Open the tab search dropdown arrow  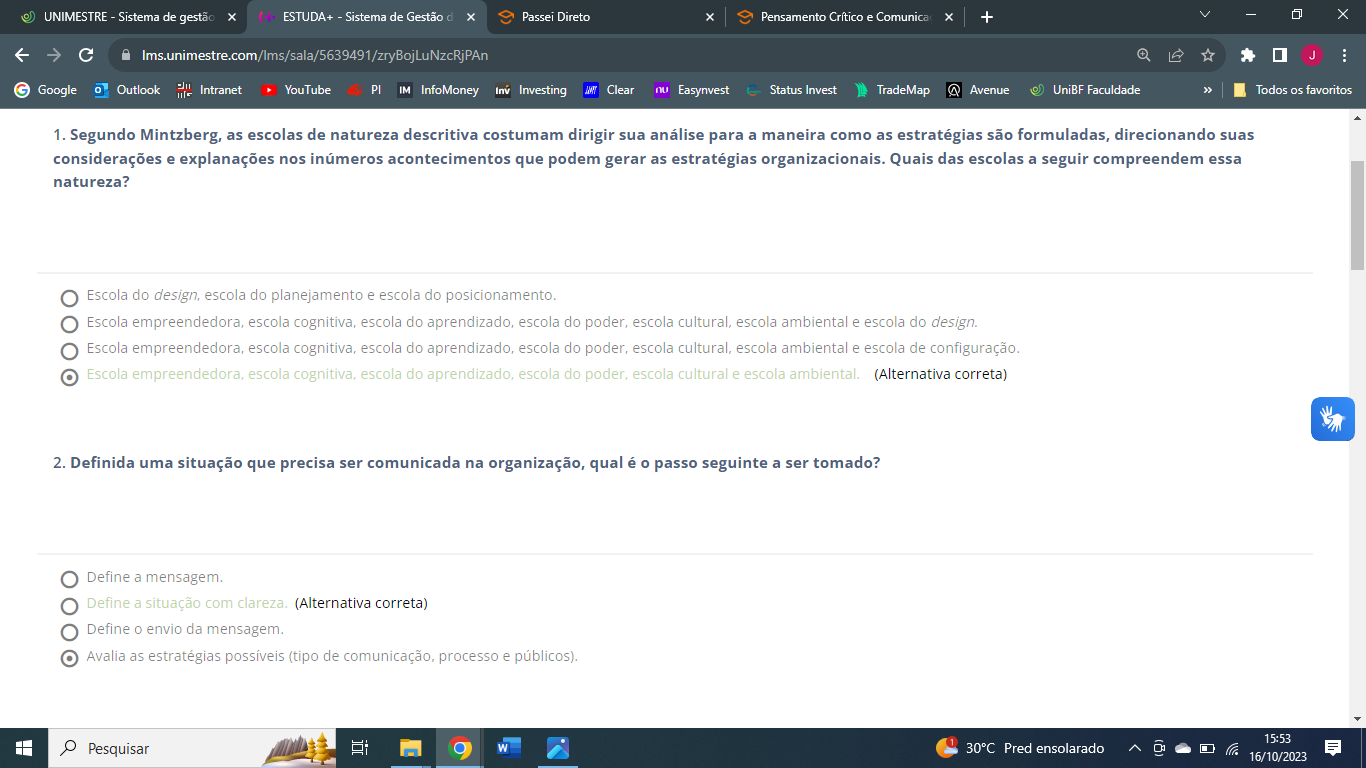pyautogui.click(x=1204, y=15)
